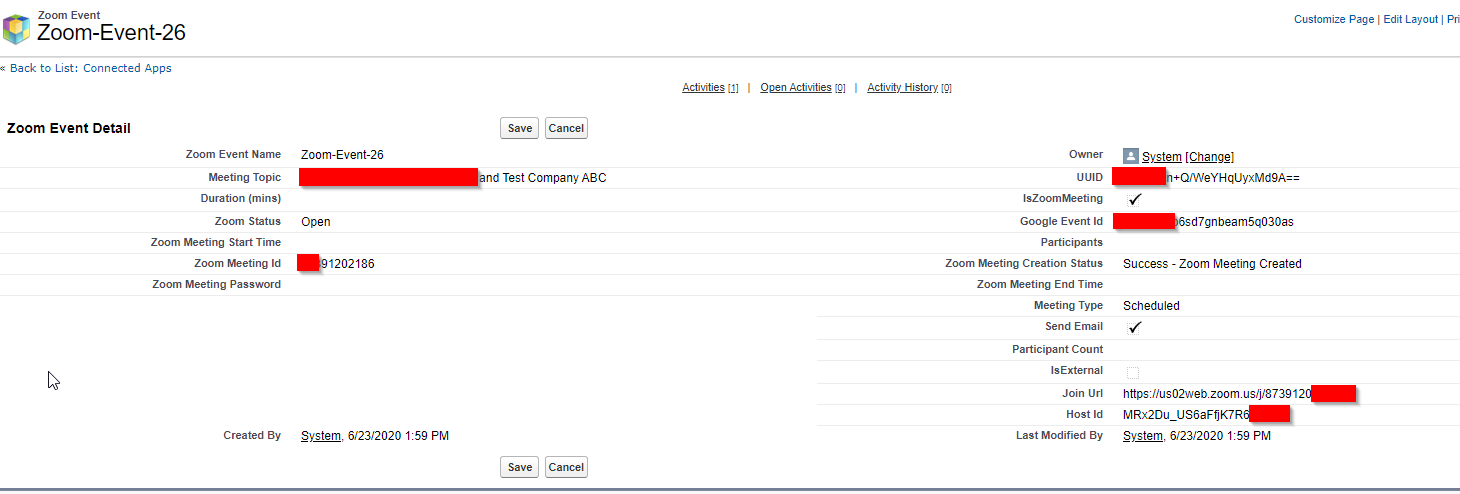Viewport: 1460px width, 494px height.
Task: Click the Created By timestamp 6/23/2020 1:59 PM
Action: point(398,436)
